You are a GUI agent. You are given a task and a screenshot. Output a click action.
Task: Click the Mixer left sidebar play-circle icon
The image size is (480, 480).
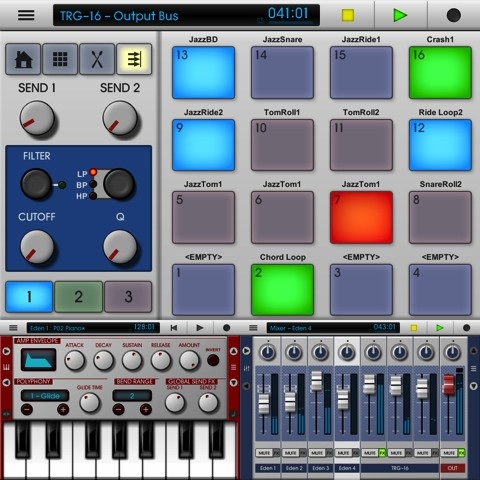pos(247,351)
